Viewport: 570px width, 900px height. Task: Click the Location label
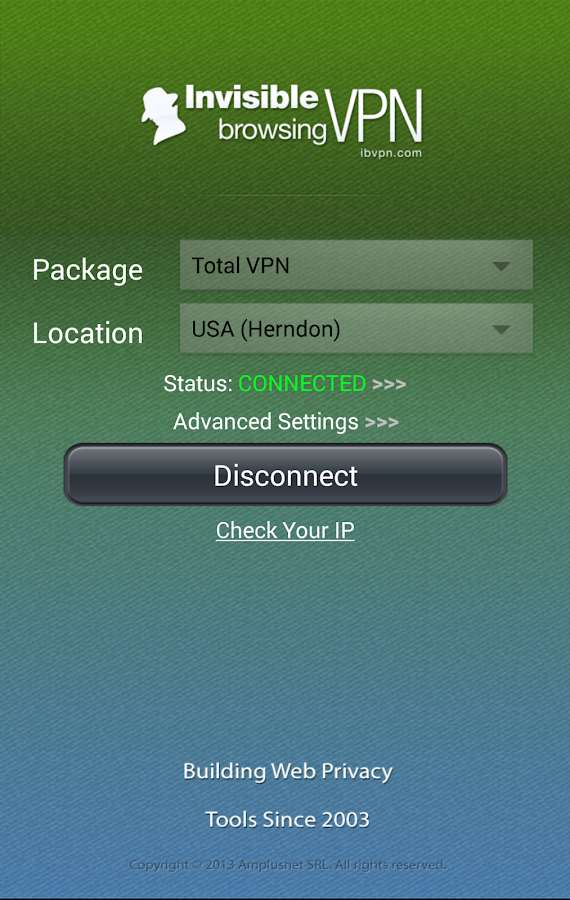(x=87, y=333)
